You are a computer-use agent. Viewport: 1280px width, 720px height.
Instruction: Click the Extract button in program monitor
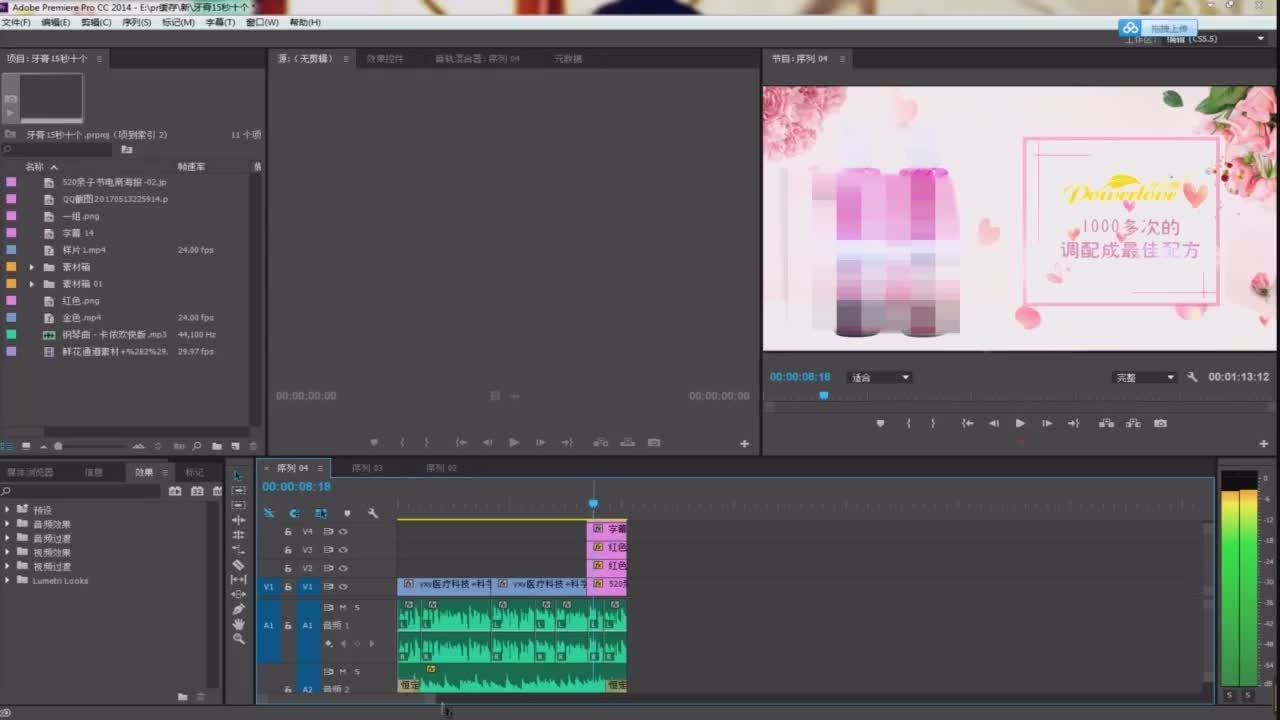click(x=1133, y=423)
